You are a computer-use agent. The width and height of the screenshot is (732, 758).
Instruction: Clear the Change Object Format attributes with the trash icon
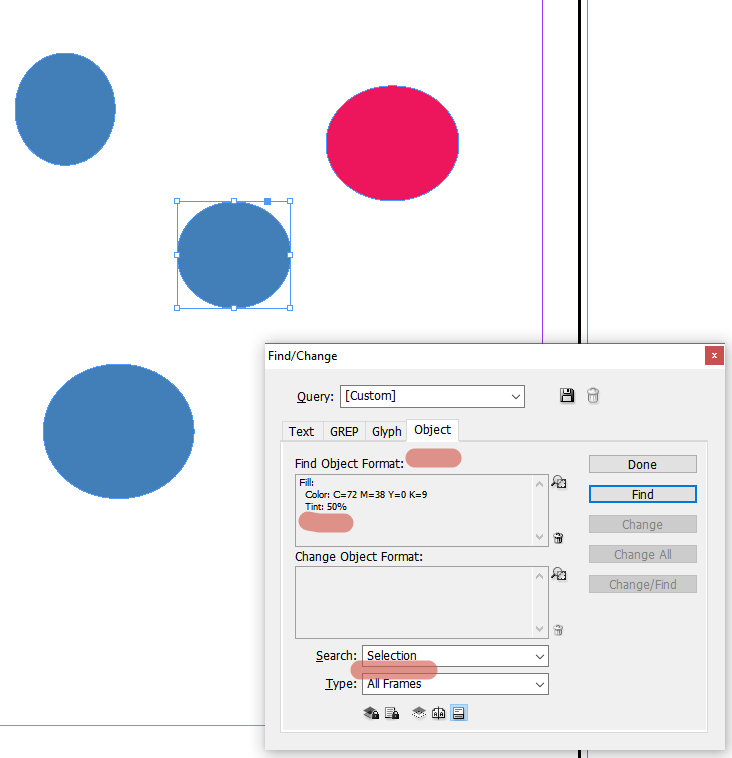tap(558, 630)
